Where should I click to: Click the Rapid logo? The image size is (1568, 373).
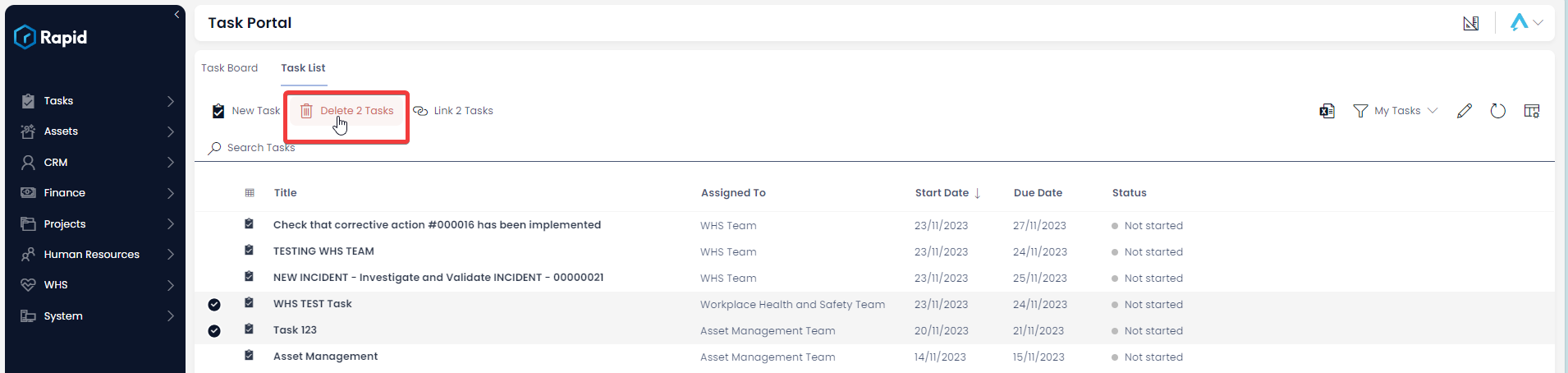click(x=51, y=37)
